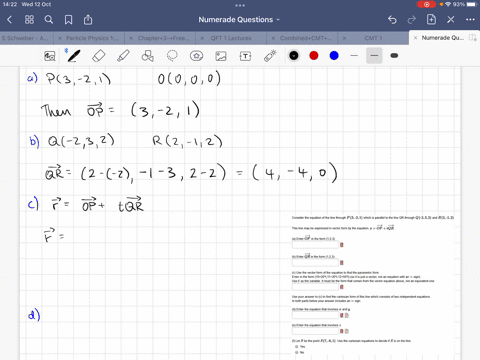Select the Laser pointer tool
The height and width of the screenshot is (360, 480).
(270, 56)
